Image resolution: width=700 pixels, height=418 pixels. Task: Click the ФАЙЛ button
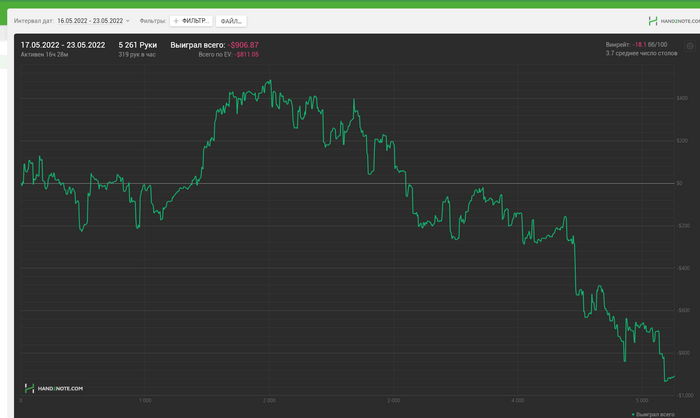pyautogui.click(x=231, y=20)
